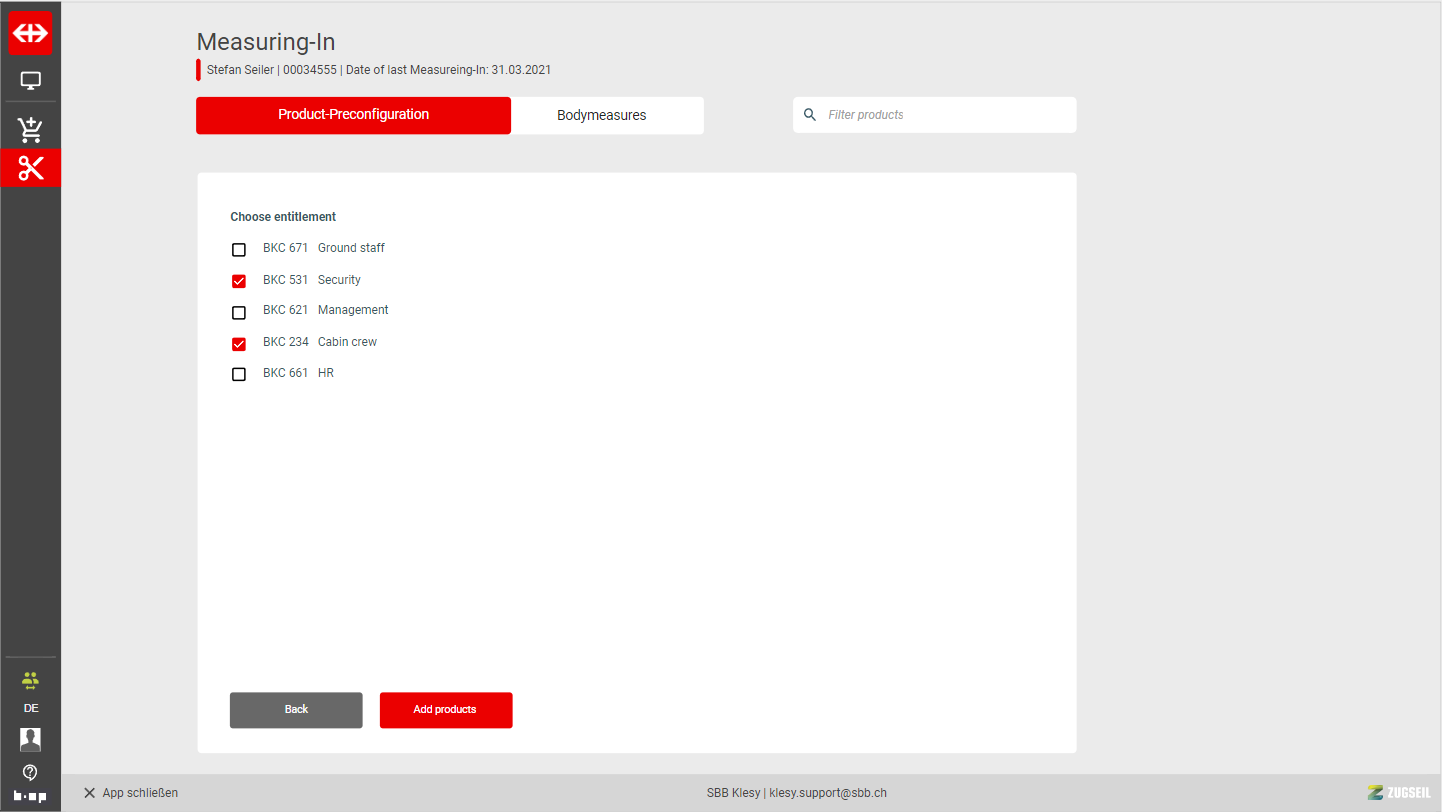This screenshot has height=812, width=1442.
Task: Enable the BKC 671 Ground staff checkbox
Action: (x=239, y=250)
